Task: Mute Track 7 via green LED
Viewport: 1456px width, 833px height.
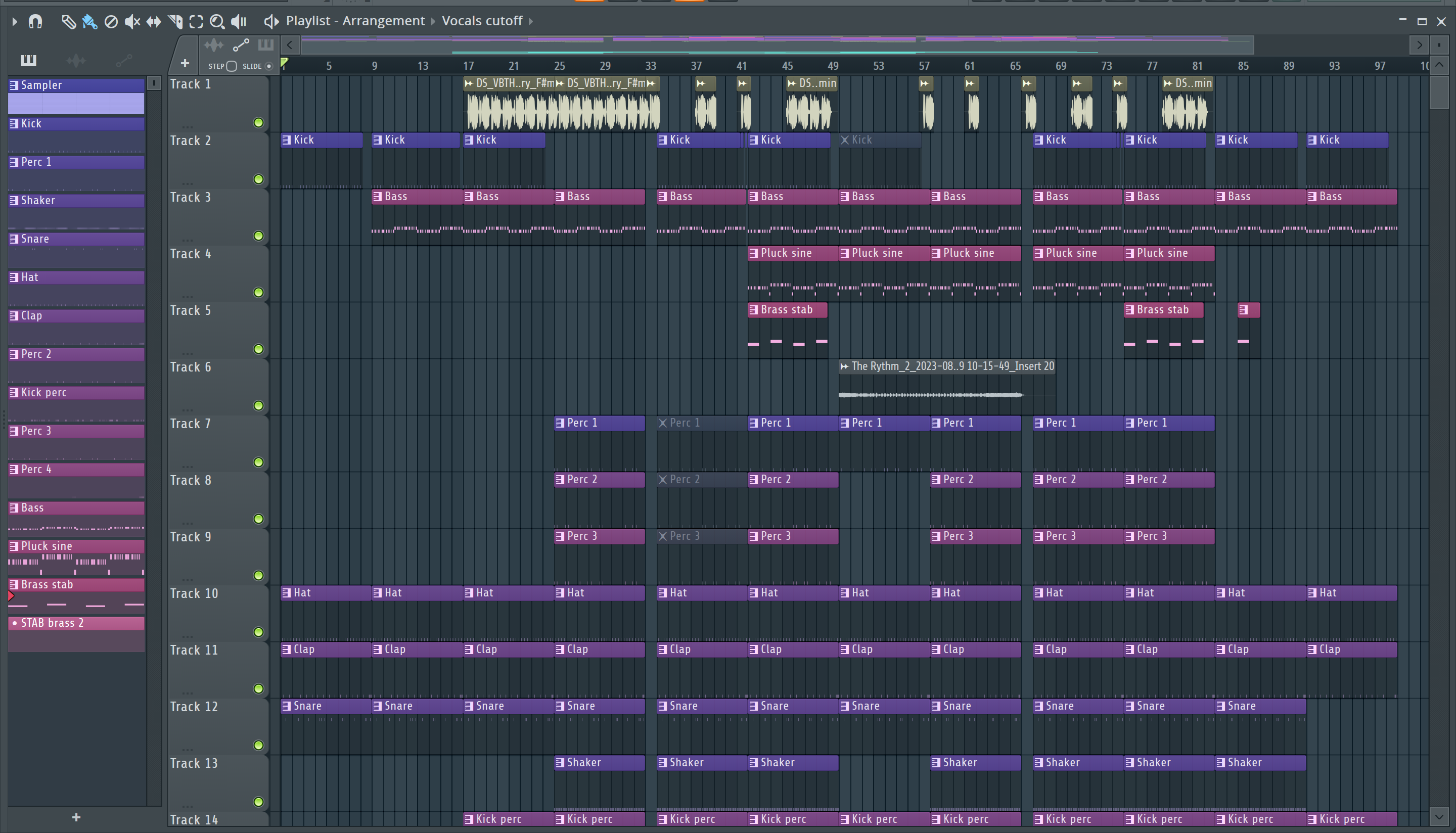Action: (x=258, y=462)
